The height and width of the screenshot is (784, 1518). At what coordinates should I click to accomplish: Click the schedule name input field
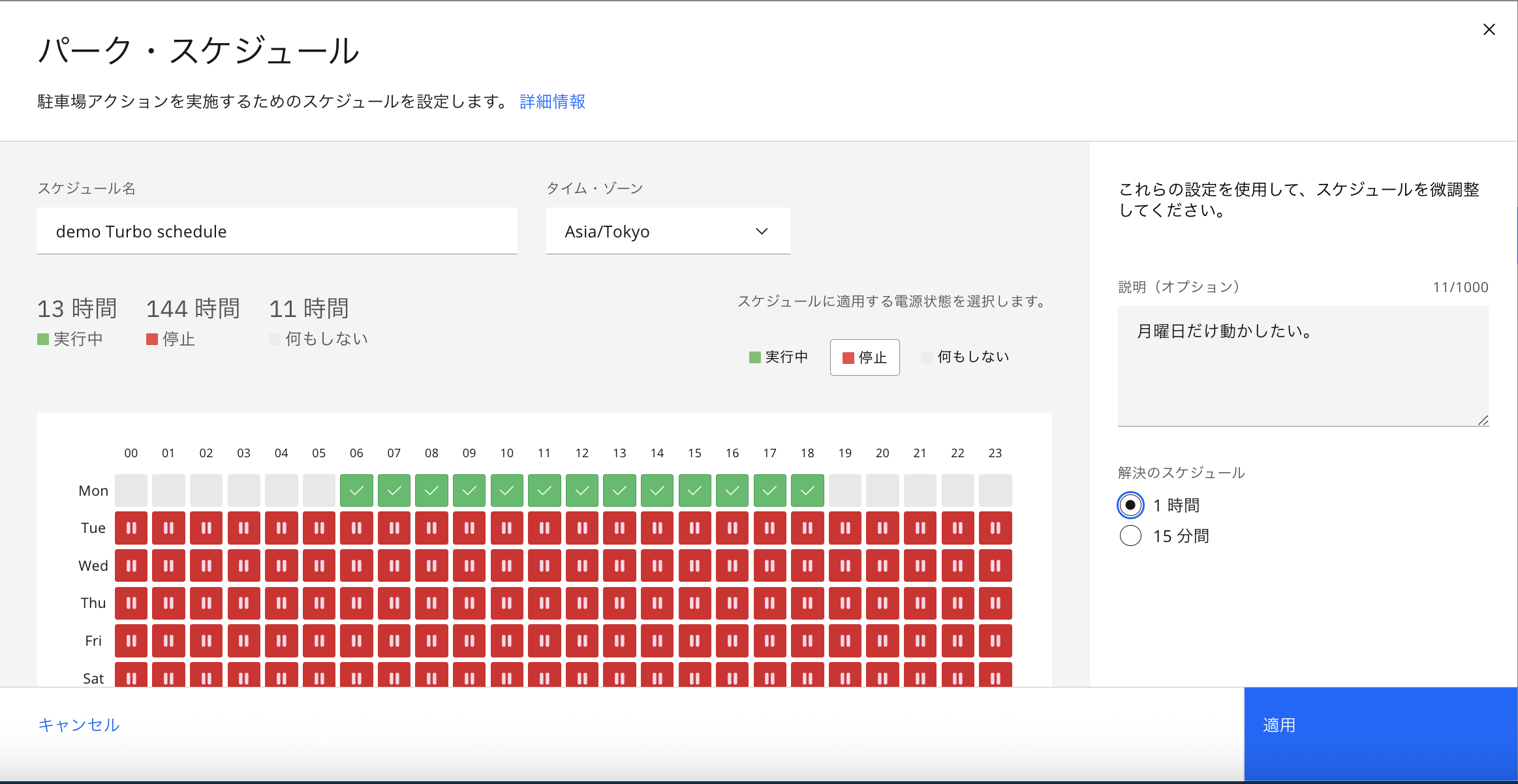(277, 232)
